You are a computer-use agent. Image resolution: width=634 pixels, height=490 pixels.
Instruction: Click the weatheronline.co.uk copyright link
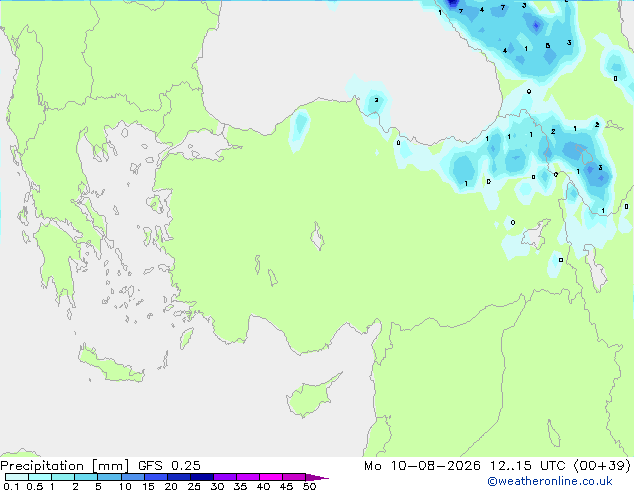(550, 481)
